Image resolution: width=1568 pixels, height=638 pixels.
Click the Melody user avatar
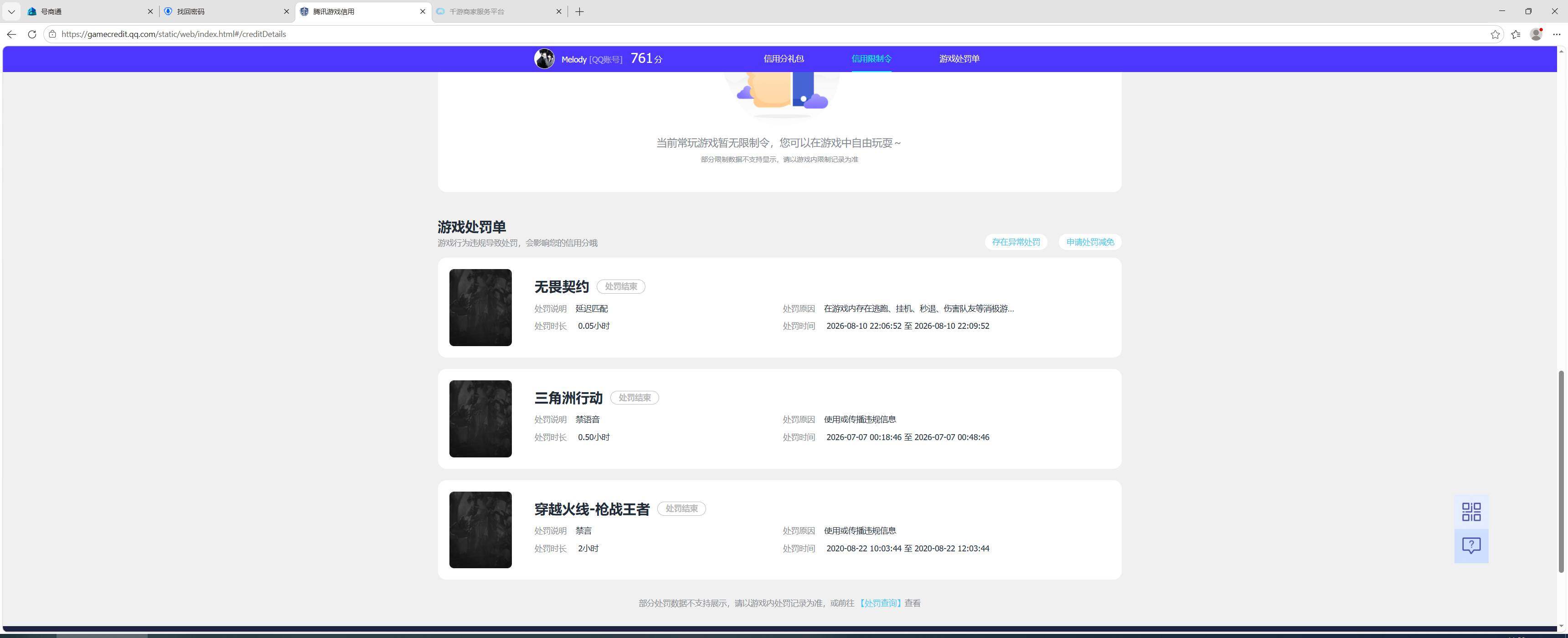click(x=544, y=58)
